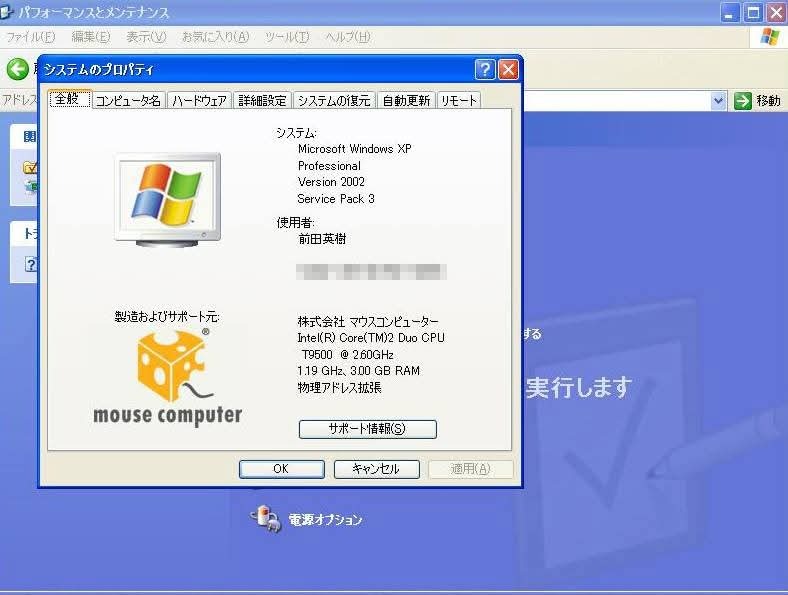Open the ツール(T) menu

coord(287,37)
